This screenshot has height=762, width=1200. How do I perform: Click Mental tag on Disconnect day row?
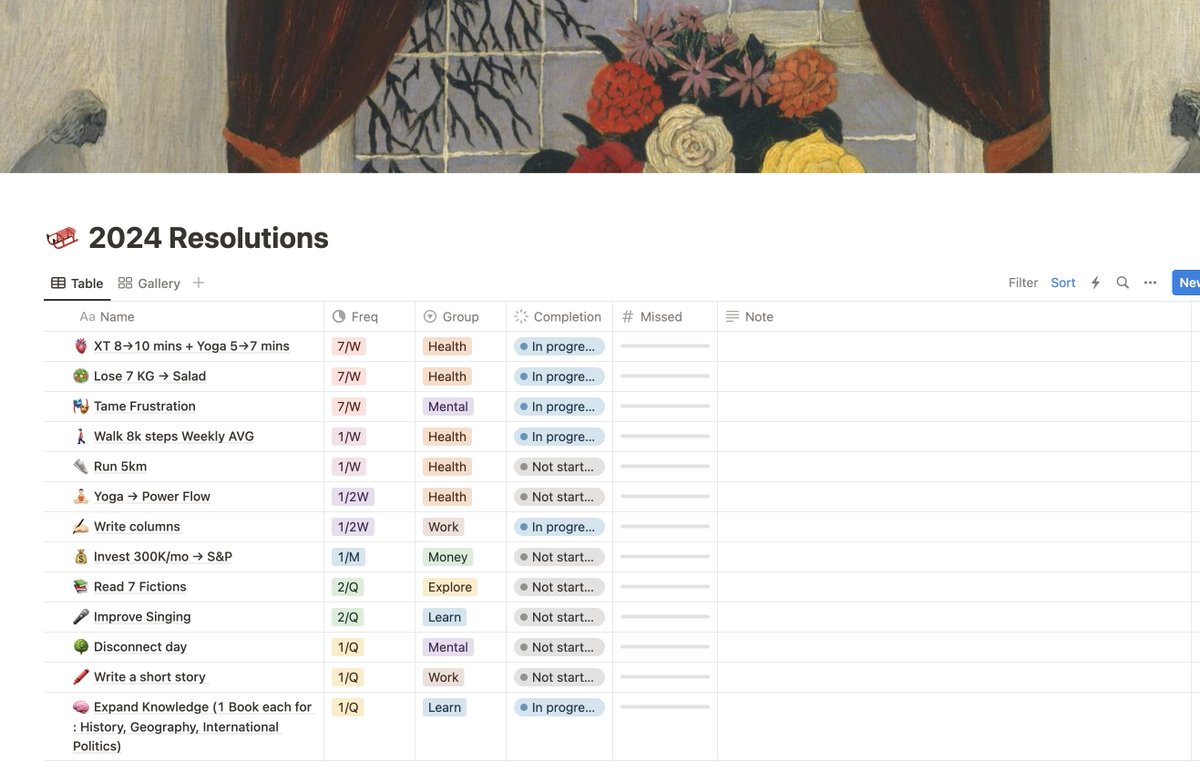coord(448,647)
